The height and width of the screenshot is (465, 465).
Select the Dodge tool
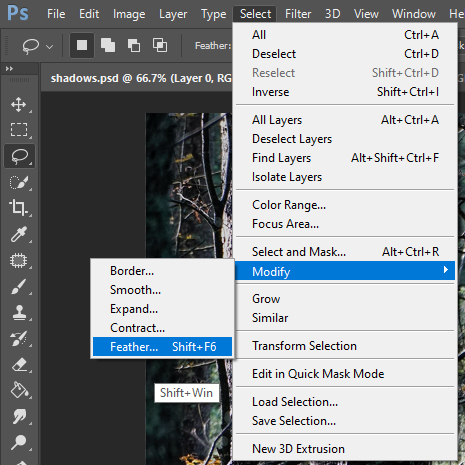19,442
